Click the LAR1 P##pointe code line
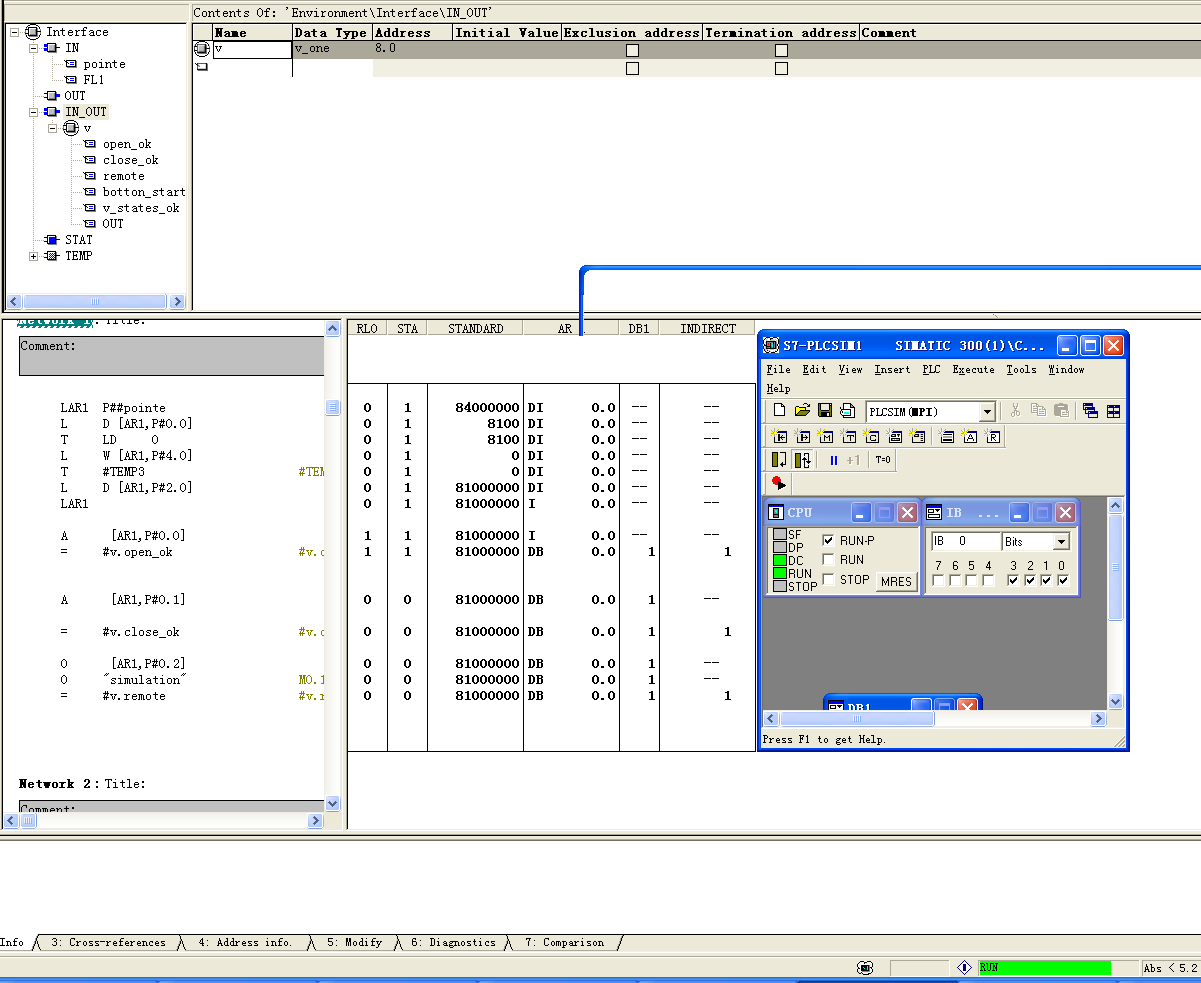Image resolution: width=1201 pixels, height=983 pixels. (113, 408)
